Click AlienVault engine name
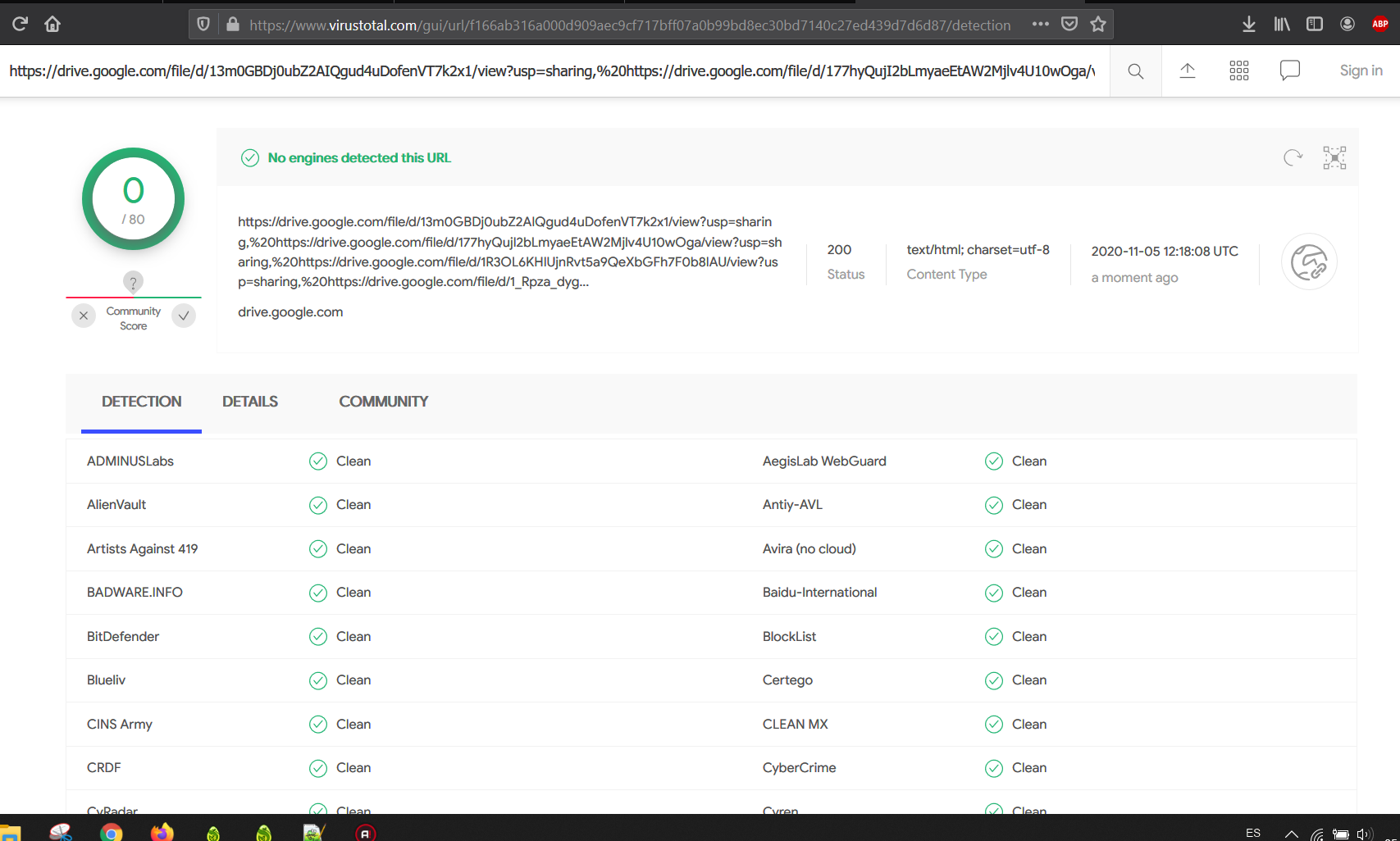This screenshot has width=1400, height=841. [x=116, y=505]
